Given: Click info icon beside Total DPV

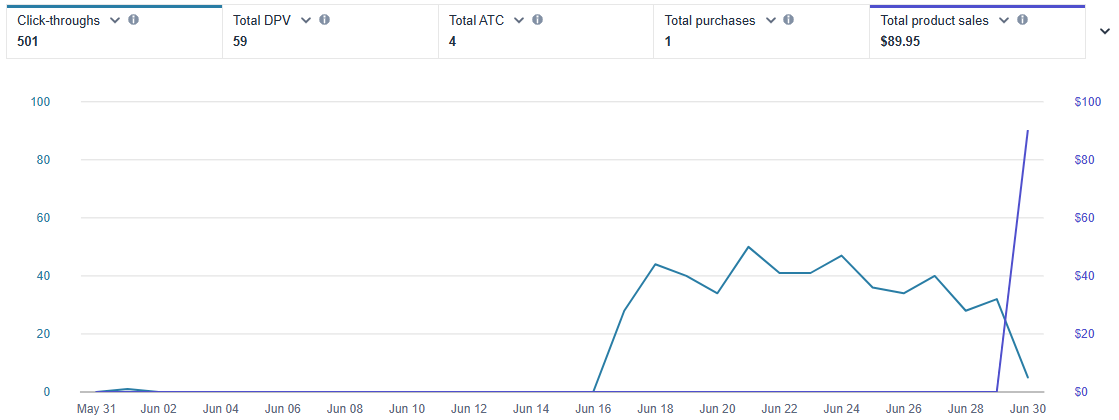Looking at the screenshot, I should [x=324, y=20].
